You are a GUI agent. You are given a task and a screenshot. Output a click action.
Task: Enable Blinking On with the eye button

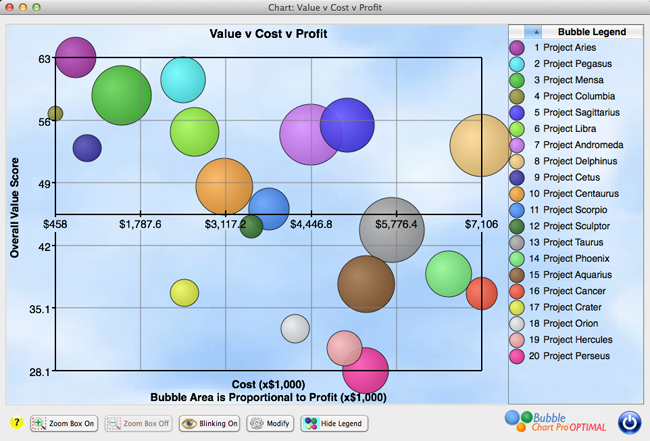tap(210, 423)
